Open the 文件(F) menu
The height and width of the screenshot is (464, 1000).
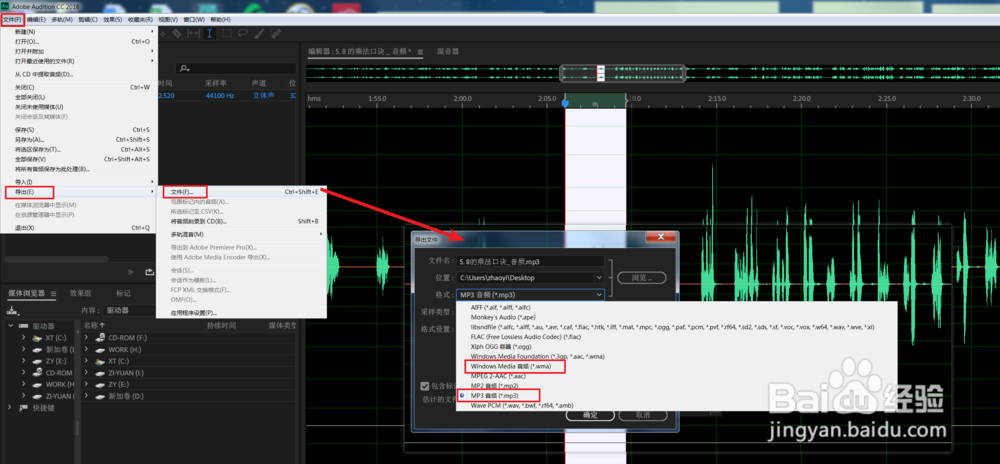pyautogui.click(x=12, y=20)
